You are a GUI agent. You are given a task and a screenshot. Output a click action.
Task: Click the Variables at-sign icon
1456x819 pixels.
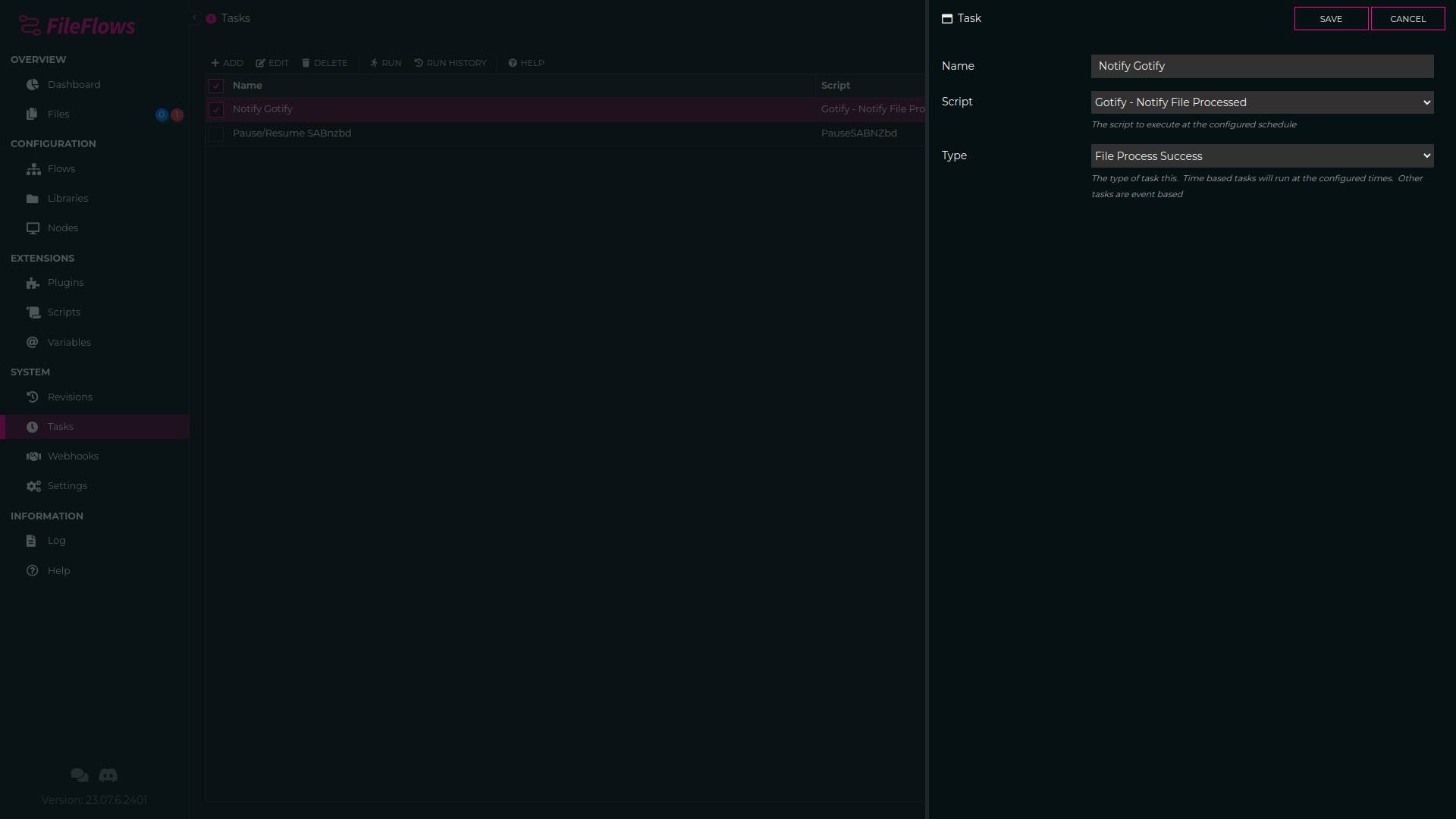click(x=32, y=343)
